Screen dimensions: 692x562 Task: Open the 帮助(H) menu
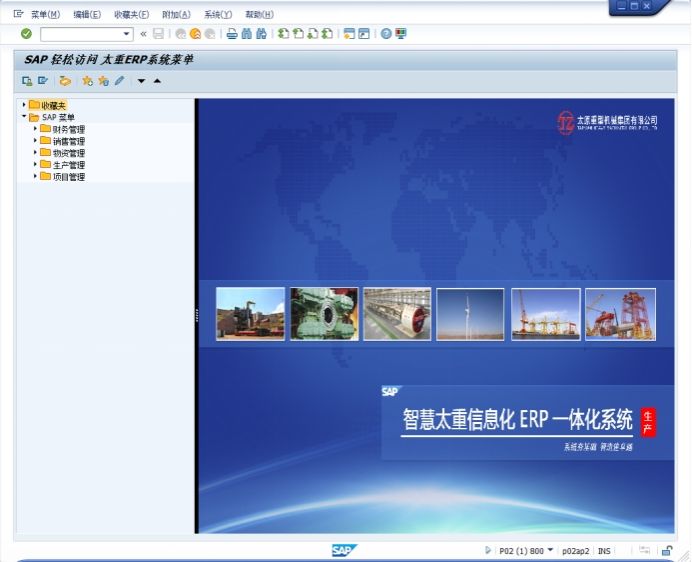260,15
